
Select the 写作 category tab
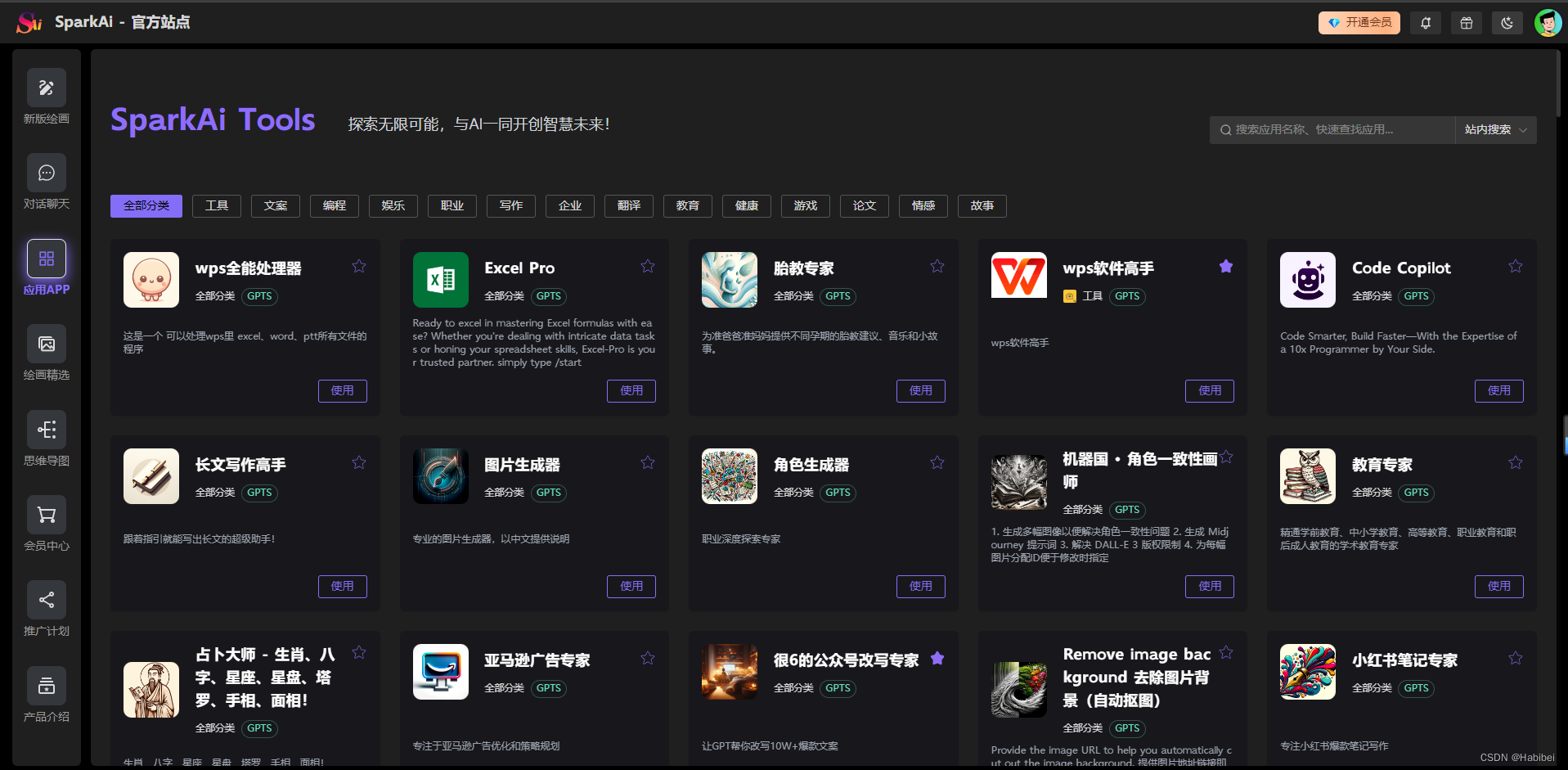511,206
